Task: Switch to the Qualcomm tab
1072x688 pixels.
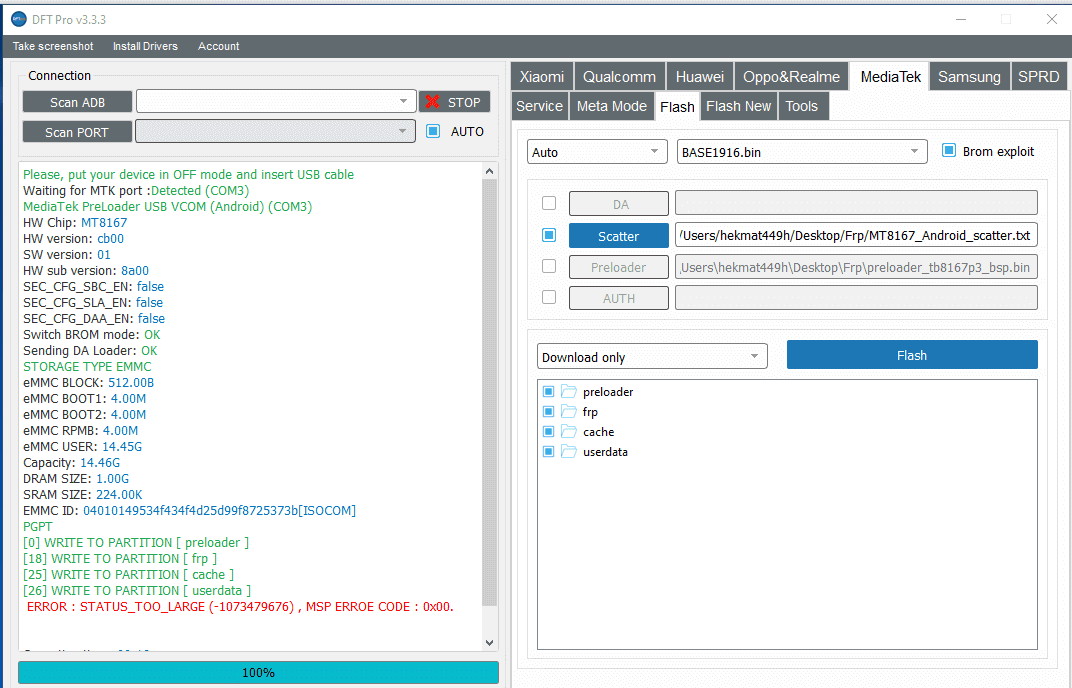Action: coord(619,77)
